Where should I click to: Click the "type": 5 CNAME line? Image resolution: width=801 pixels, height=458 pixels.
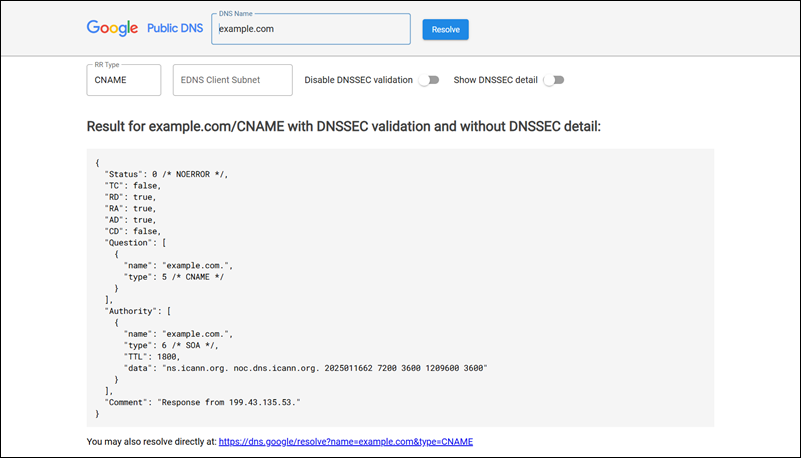(x=174, y=277)
